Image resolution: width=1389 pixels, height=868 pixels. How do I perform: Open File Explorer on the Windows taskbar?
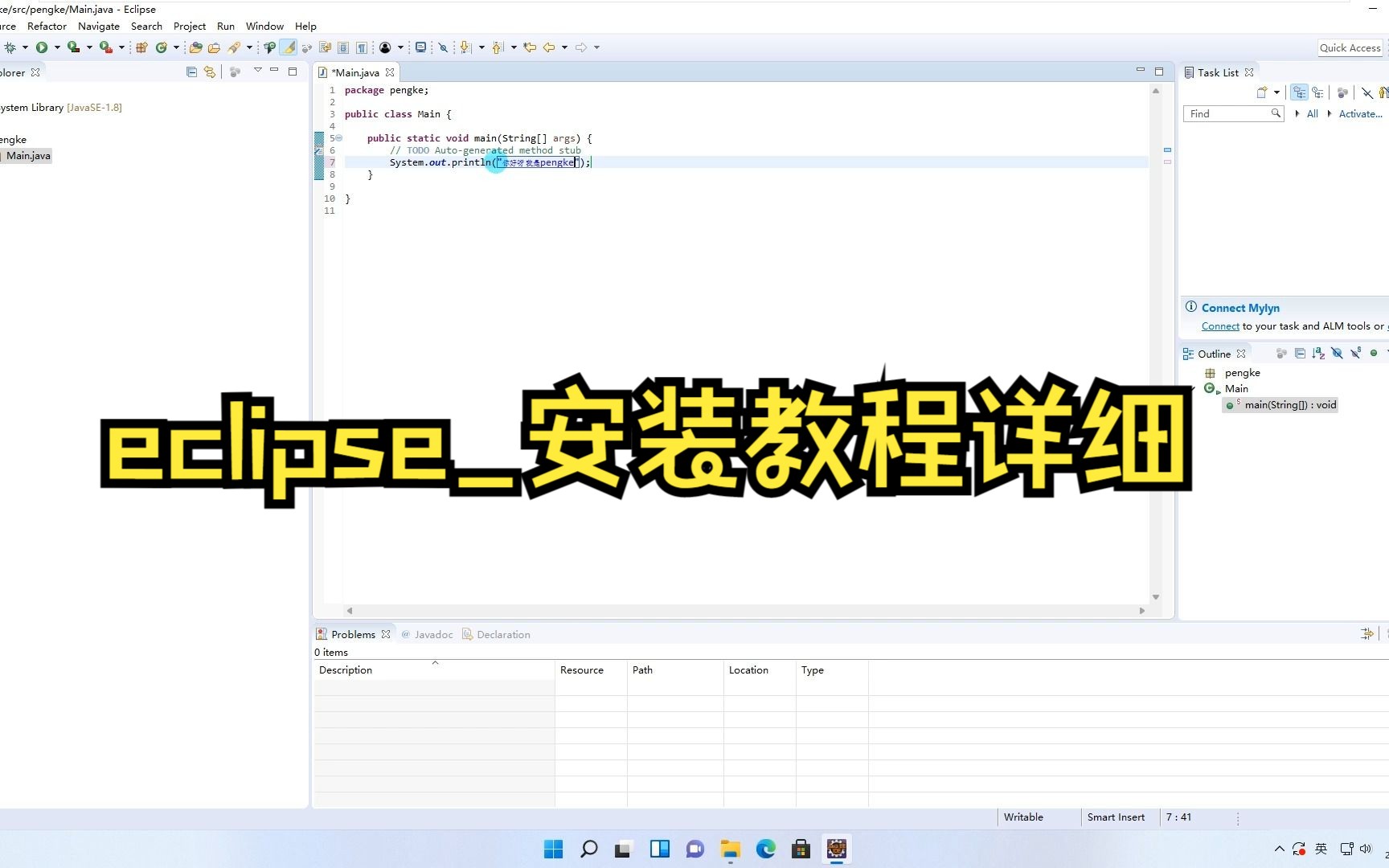[731, 849]
